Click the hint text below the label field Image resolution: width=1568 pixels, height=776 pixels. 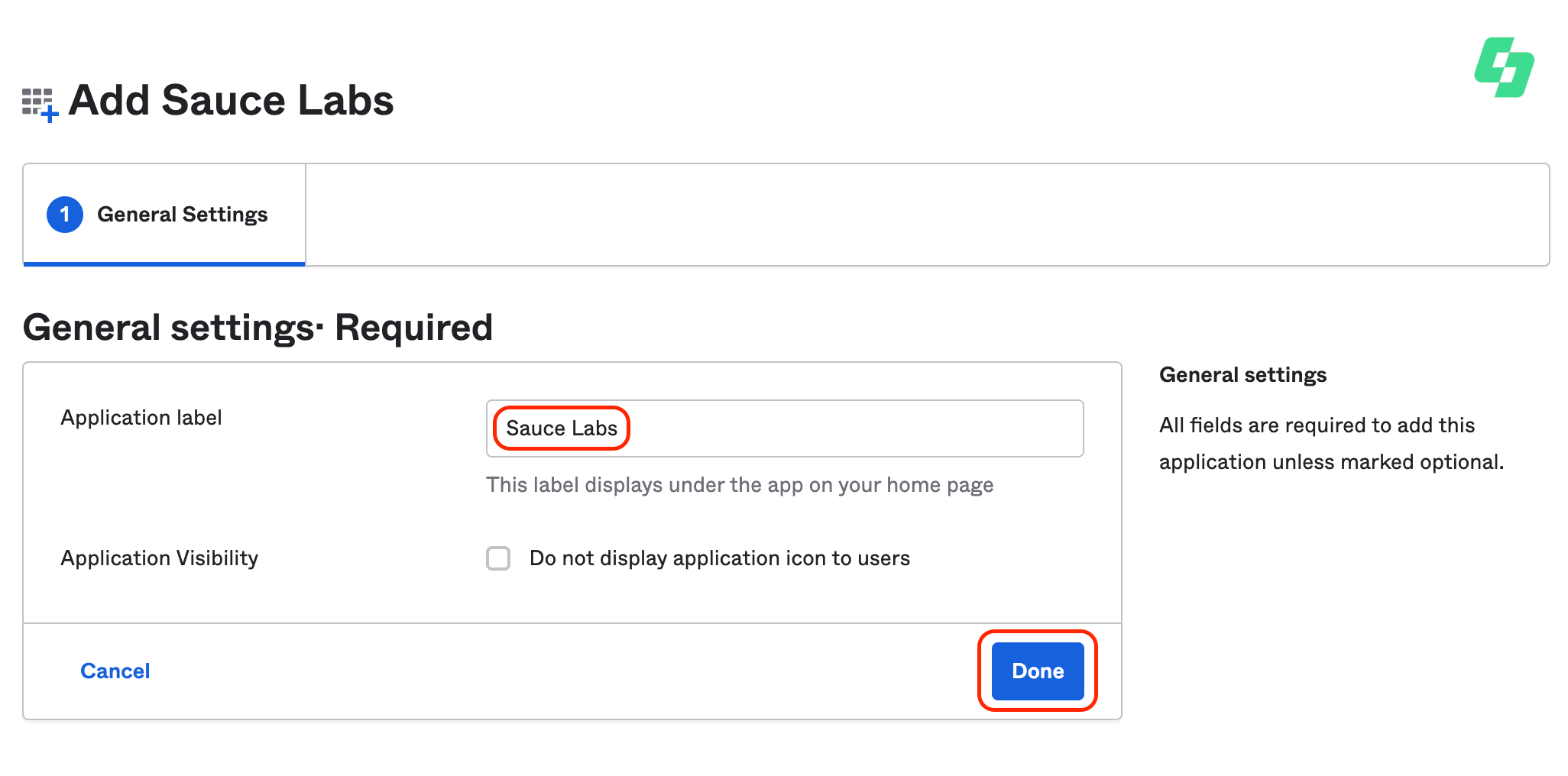[x=739, y=485]
